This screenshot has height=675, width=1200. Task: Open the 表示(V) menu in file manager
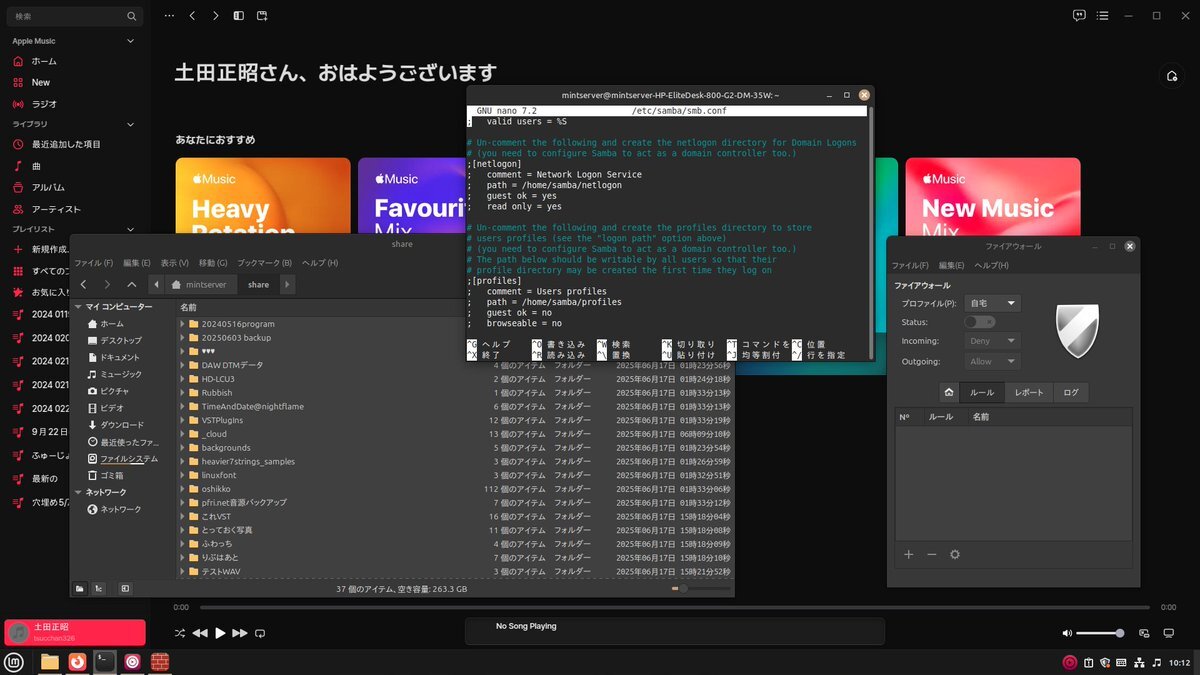175,263
